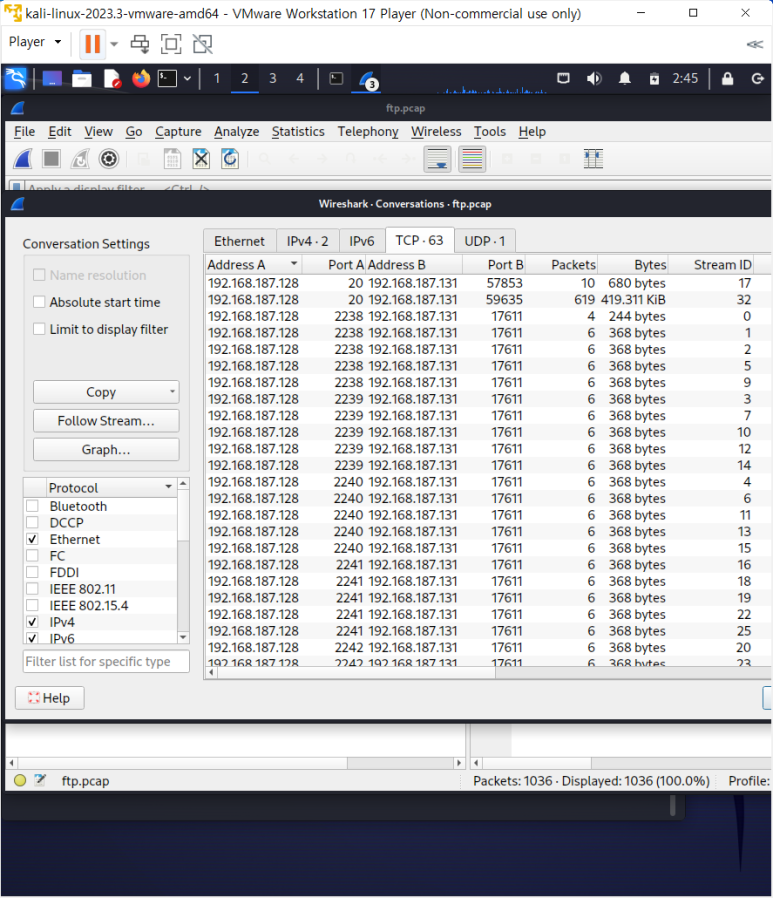Open the Copy button dropdown
Screen dimensions: 773x898
(x=172, y=392)
